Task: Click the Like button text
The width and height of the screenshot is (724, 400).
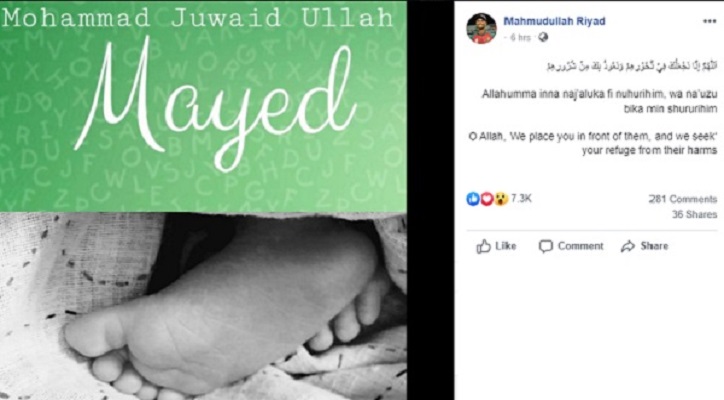Action: (x=506, y=246)
